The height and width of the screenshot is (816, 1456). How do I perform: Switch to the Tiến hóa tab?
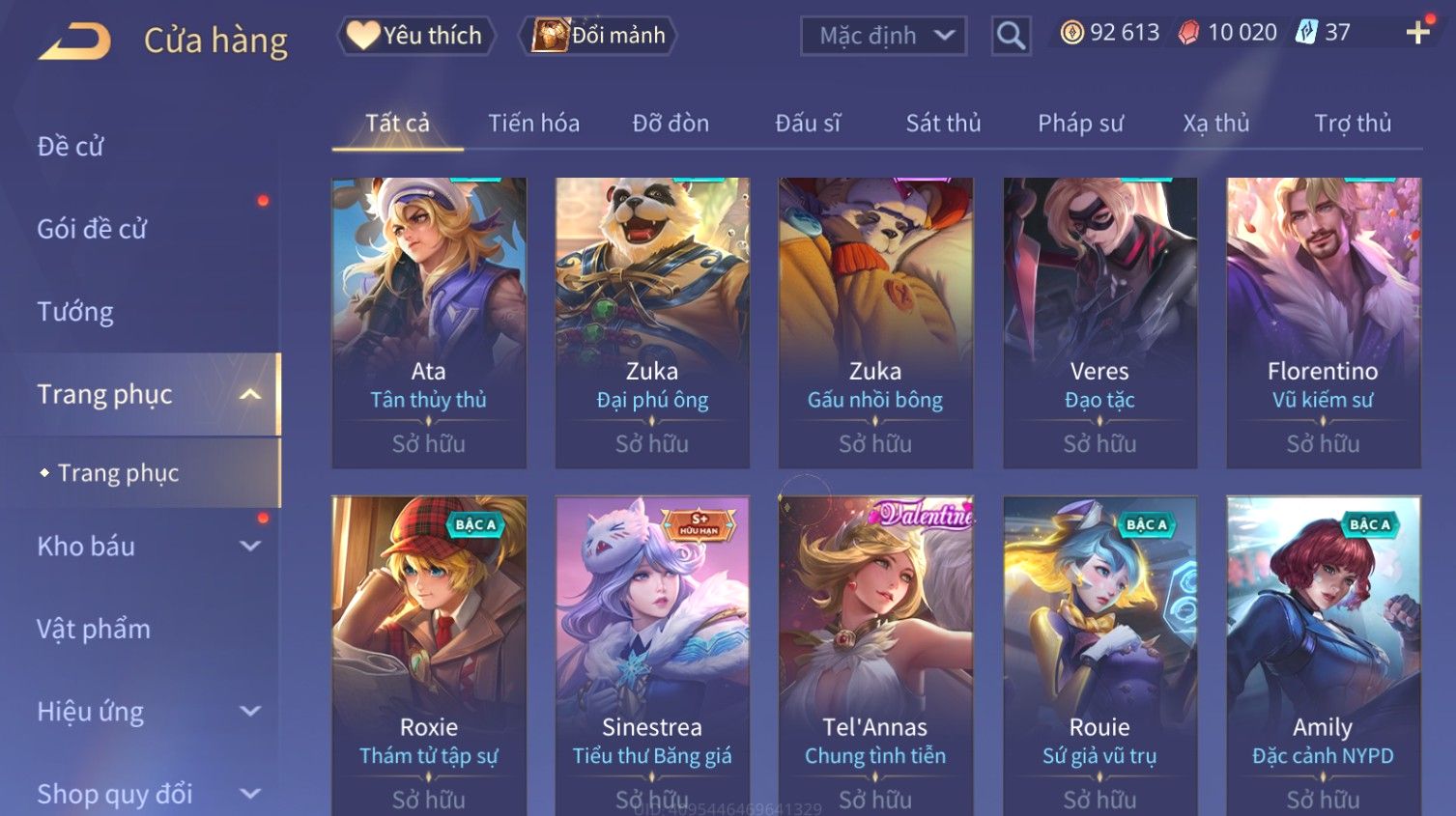click(x=533, y=123)
